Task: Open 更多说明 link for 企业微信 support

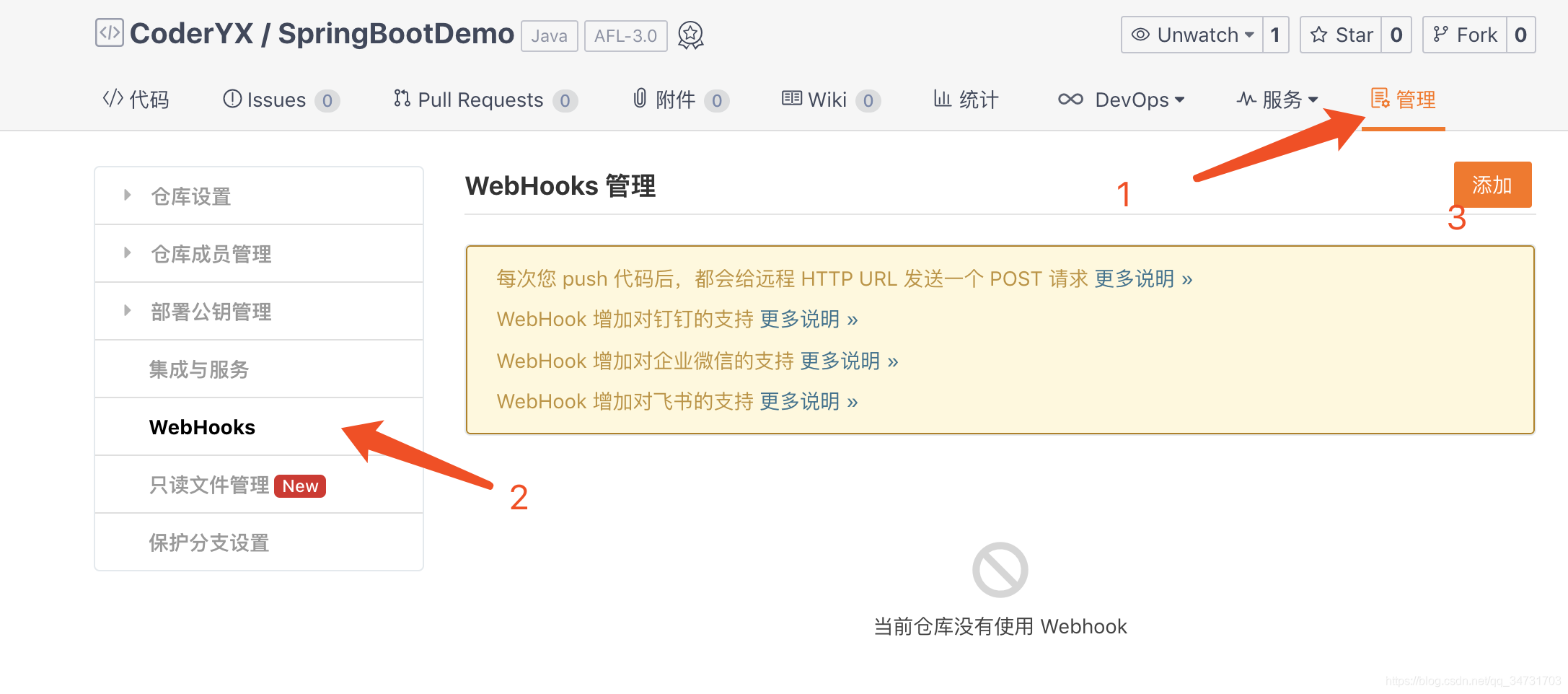Action: point(849,361)
